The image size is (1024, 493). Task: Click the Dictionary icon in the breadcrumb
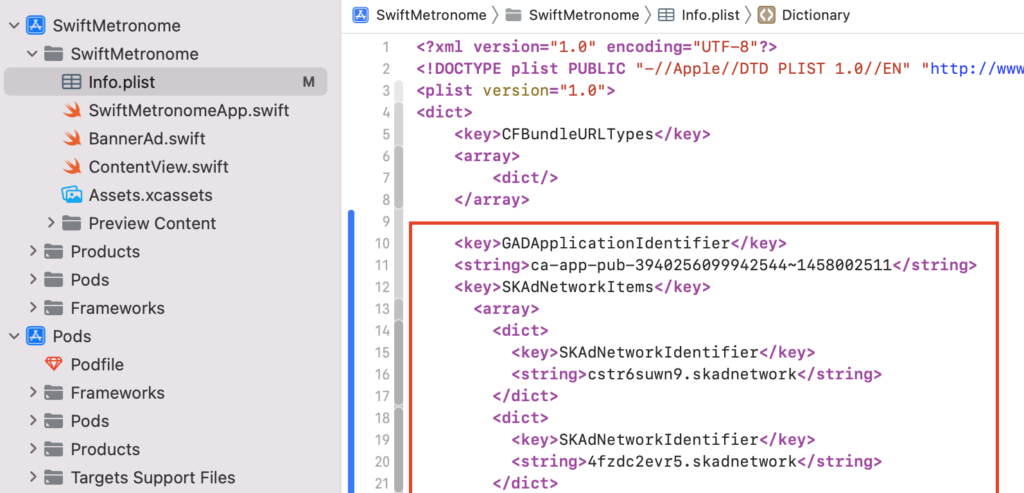(x=765, y=15)
